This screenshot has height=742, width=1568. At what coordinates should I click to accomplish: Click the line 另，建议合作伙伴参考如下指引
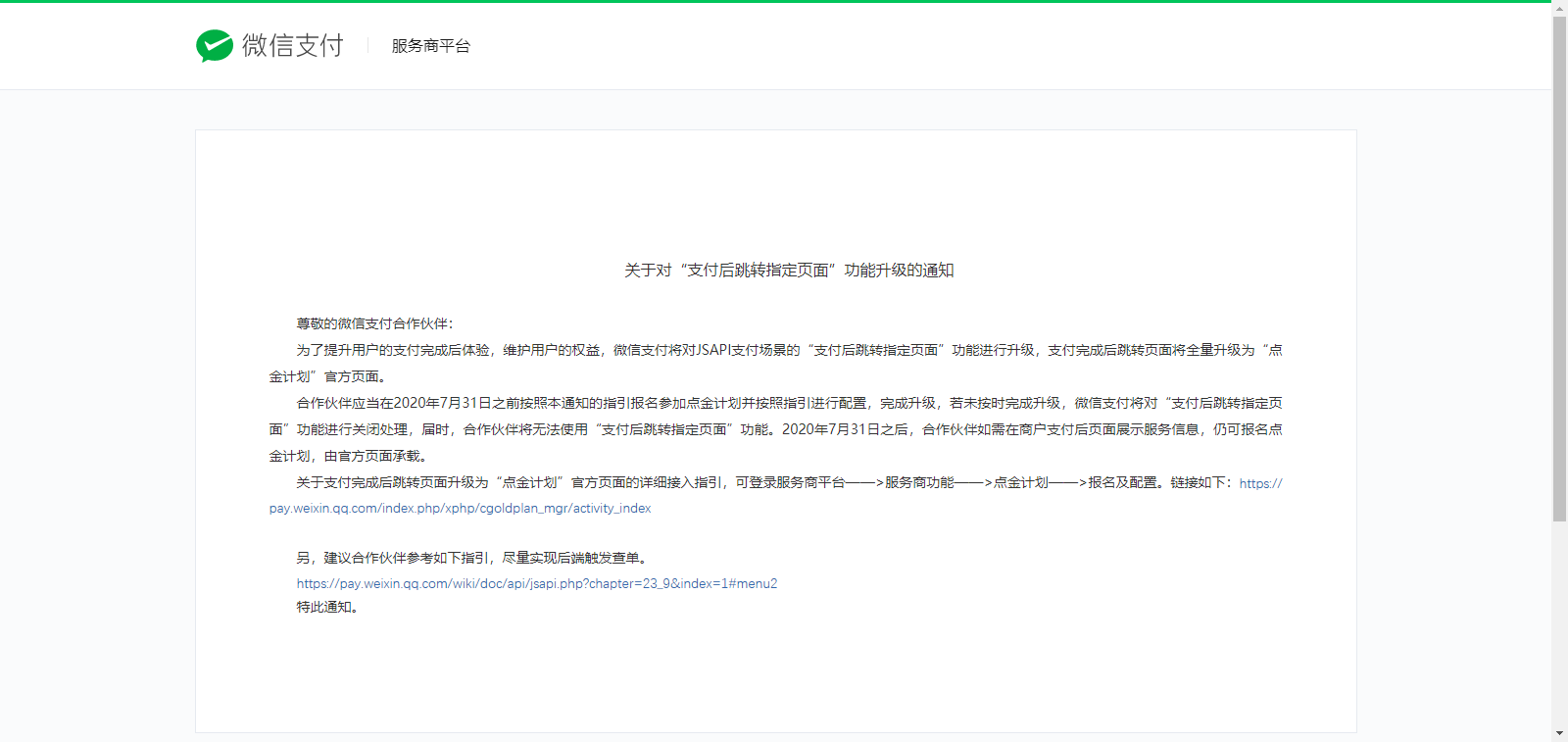click(x=472, y=558)
